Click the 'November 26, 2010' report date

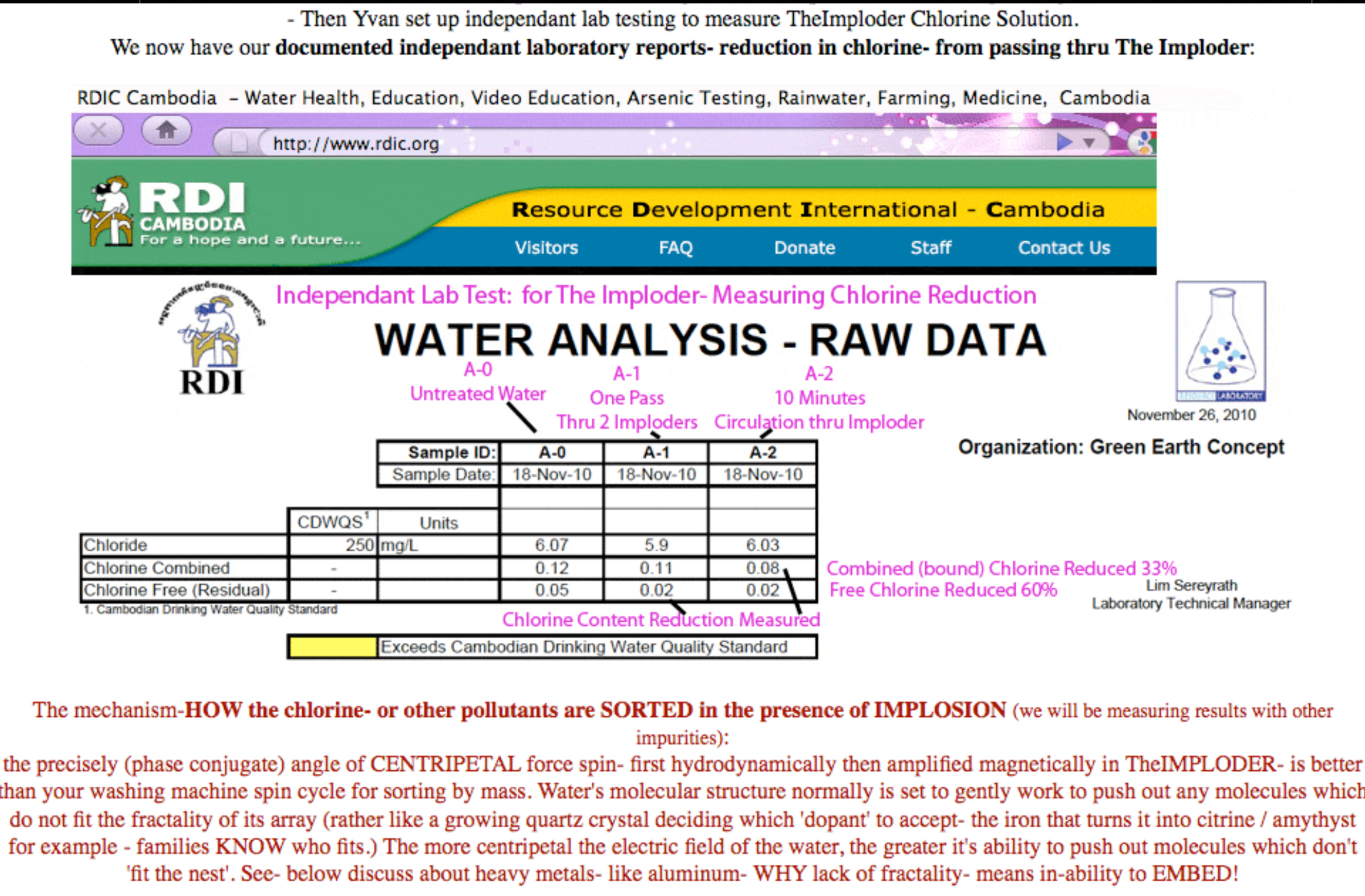click(1192, 415)
